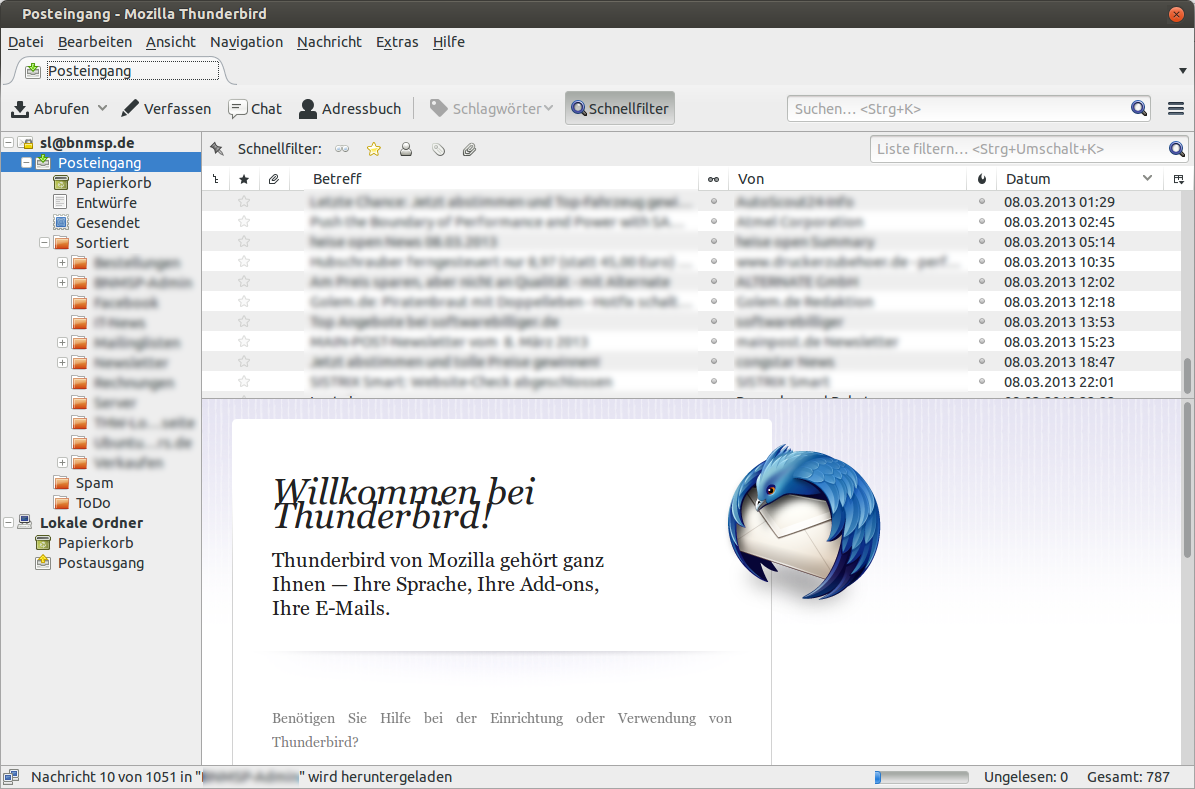
Task: Expand the last subfolder under Sortiert
Action: [62, 463]
